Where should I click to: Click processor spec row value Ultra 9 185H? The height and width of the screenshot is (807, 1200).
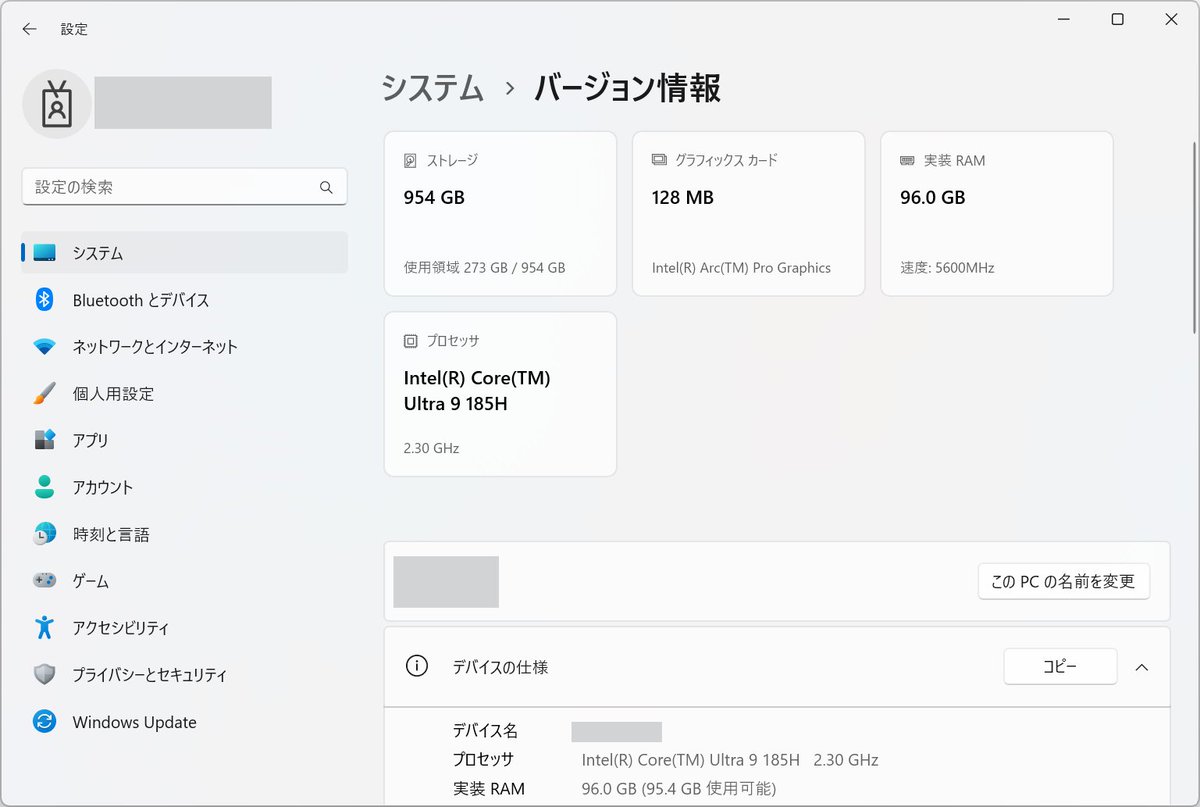coord(730,760)
